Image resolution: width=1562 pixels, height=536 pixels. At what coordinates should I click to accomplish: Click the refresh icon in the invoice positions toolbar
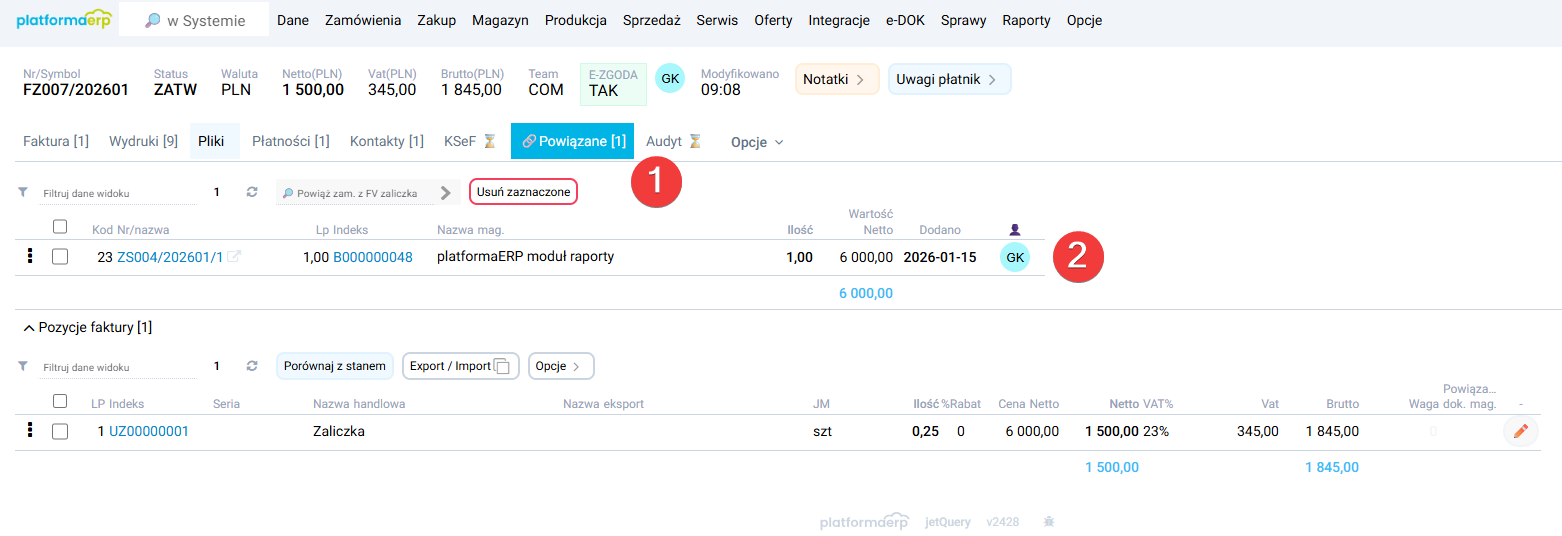click(253, 366)
